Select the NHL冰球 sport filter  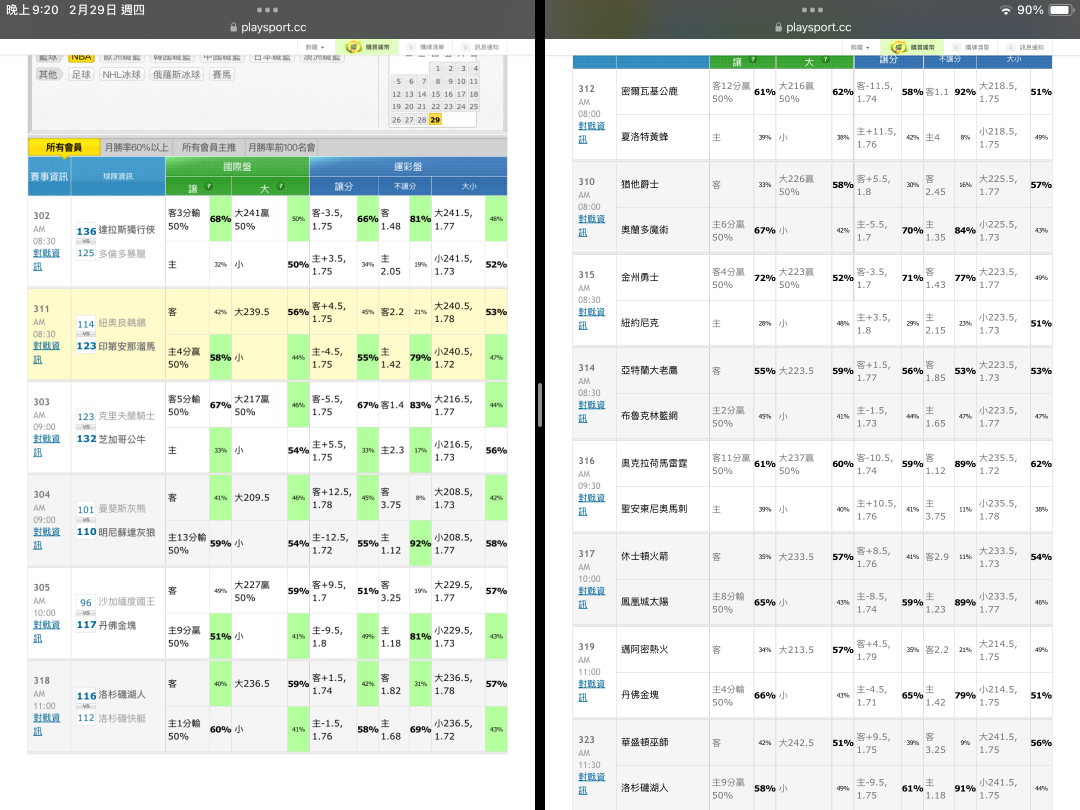121,74
